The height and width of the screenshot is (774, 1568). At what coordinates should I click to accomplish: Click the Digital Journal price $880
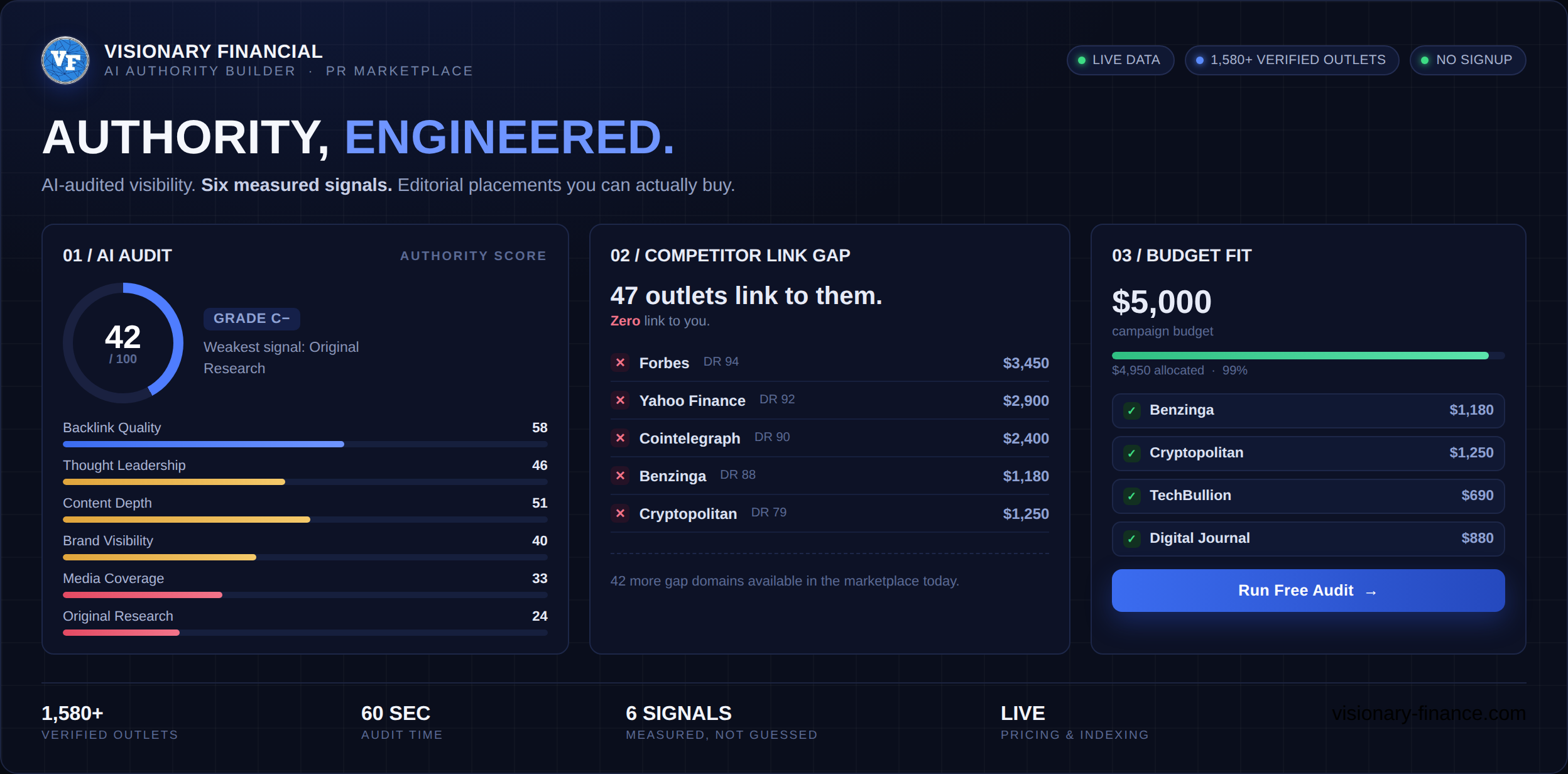coord(1478,538)
